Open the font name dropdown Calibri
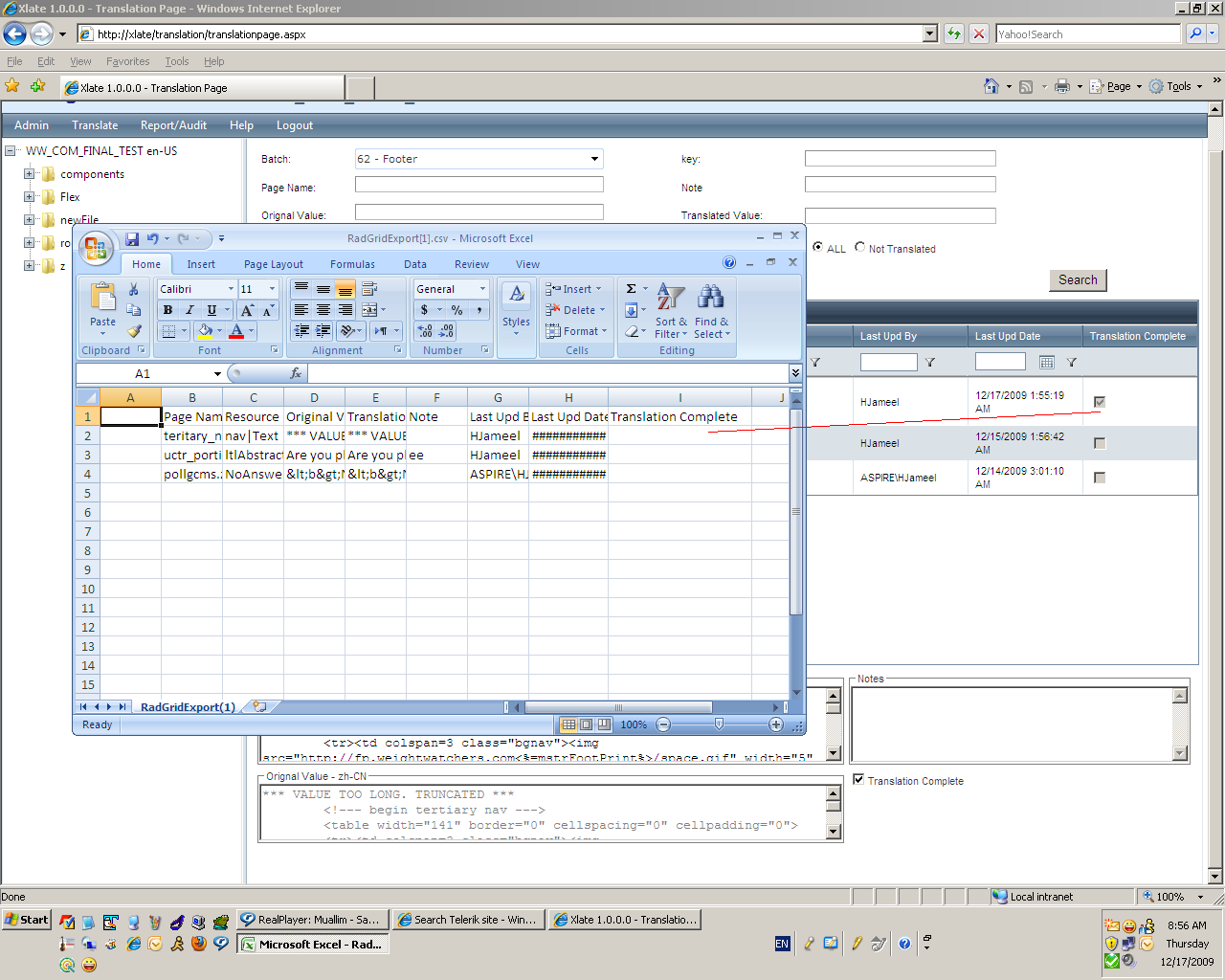Viewport: 1225px width, 980px height. pyautogui.click(x=231, y=289)
